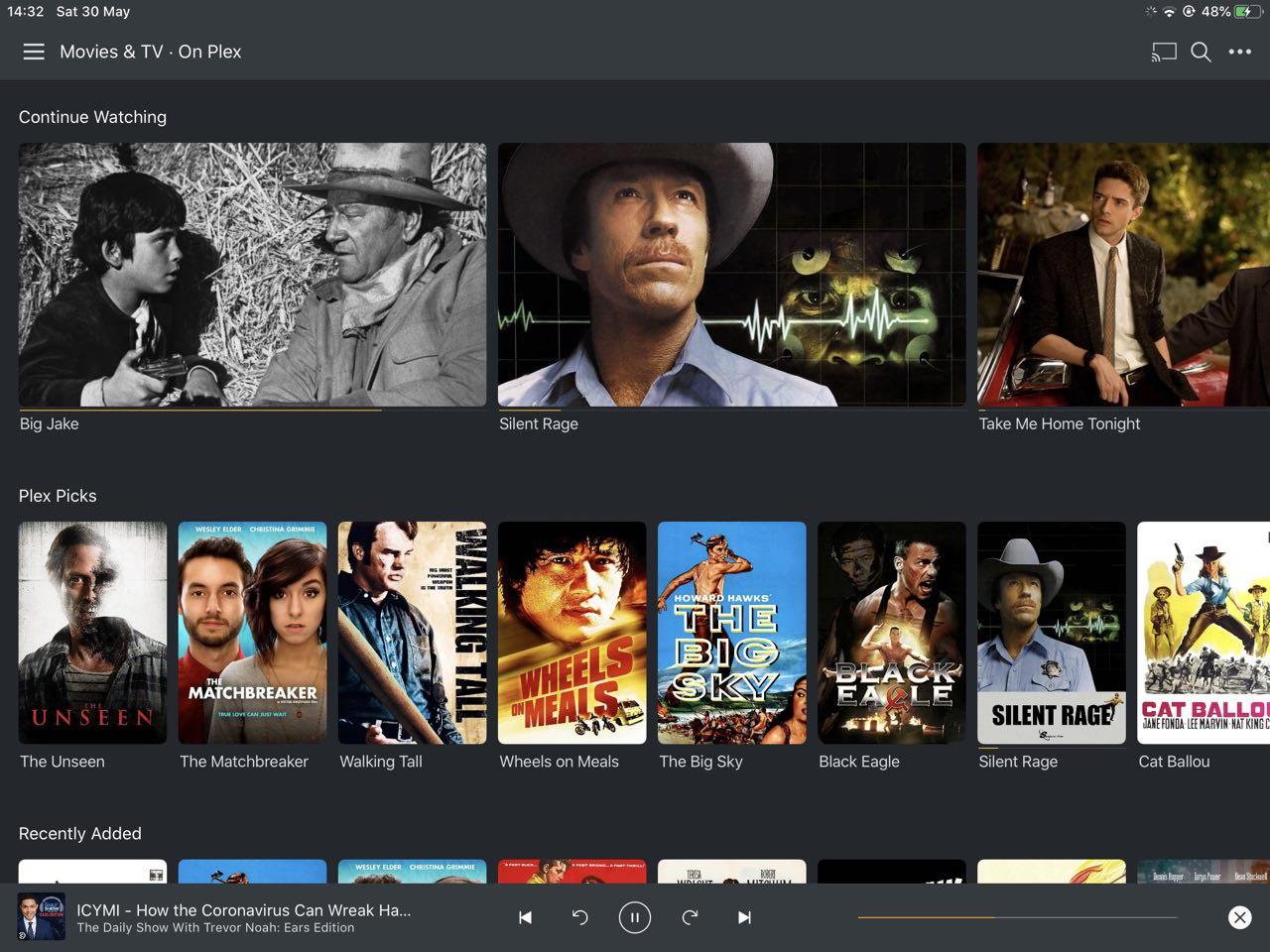Screen dimensions: 1270x952
Task: Open the three-dot more options menu
Action: pos(1240,52)
